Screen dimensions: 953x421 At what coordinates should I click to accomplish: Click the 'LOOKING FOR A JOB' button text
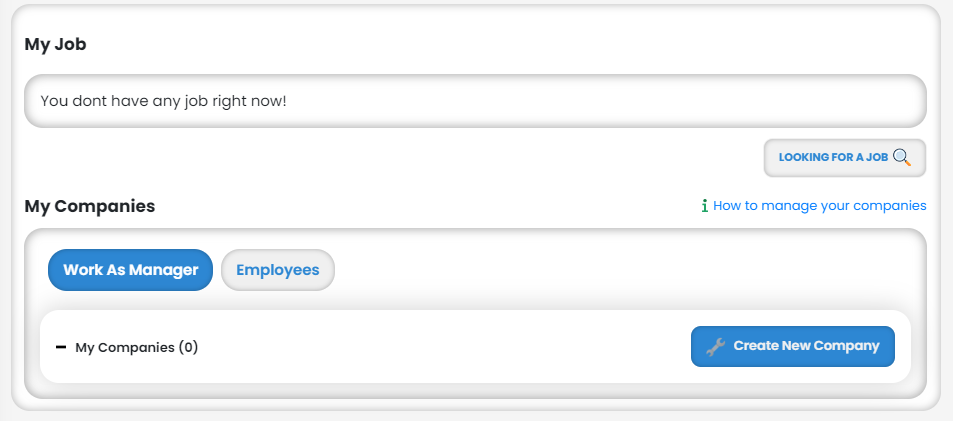(x=833, y=158)
